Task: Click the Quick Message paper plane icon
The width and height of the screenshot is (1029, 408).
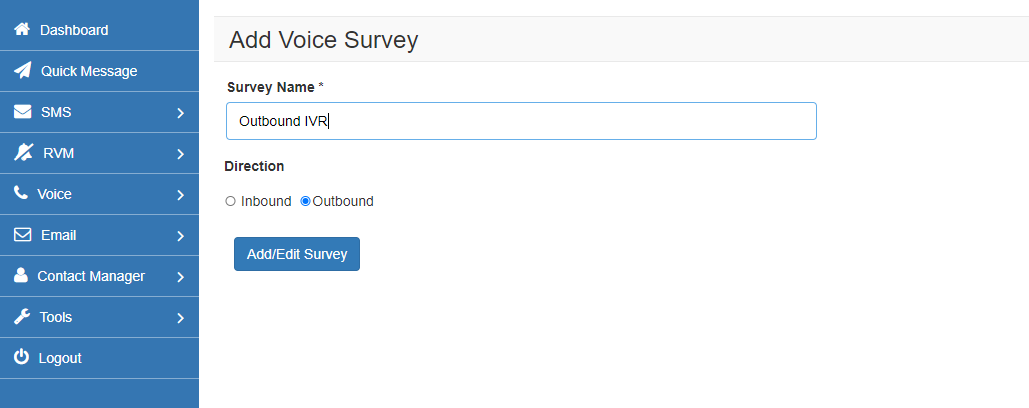Action: click(x=22, y=71)
